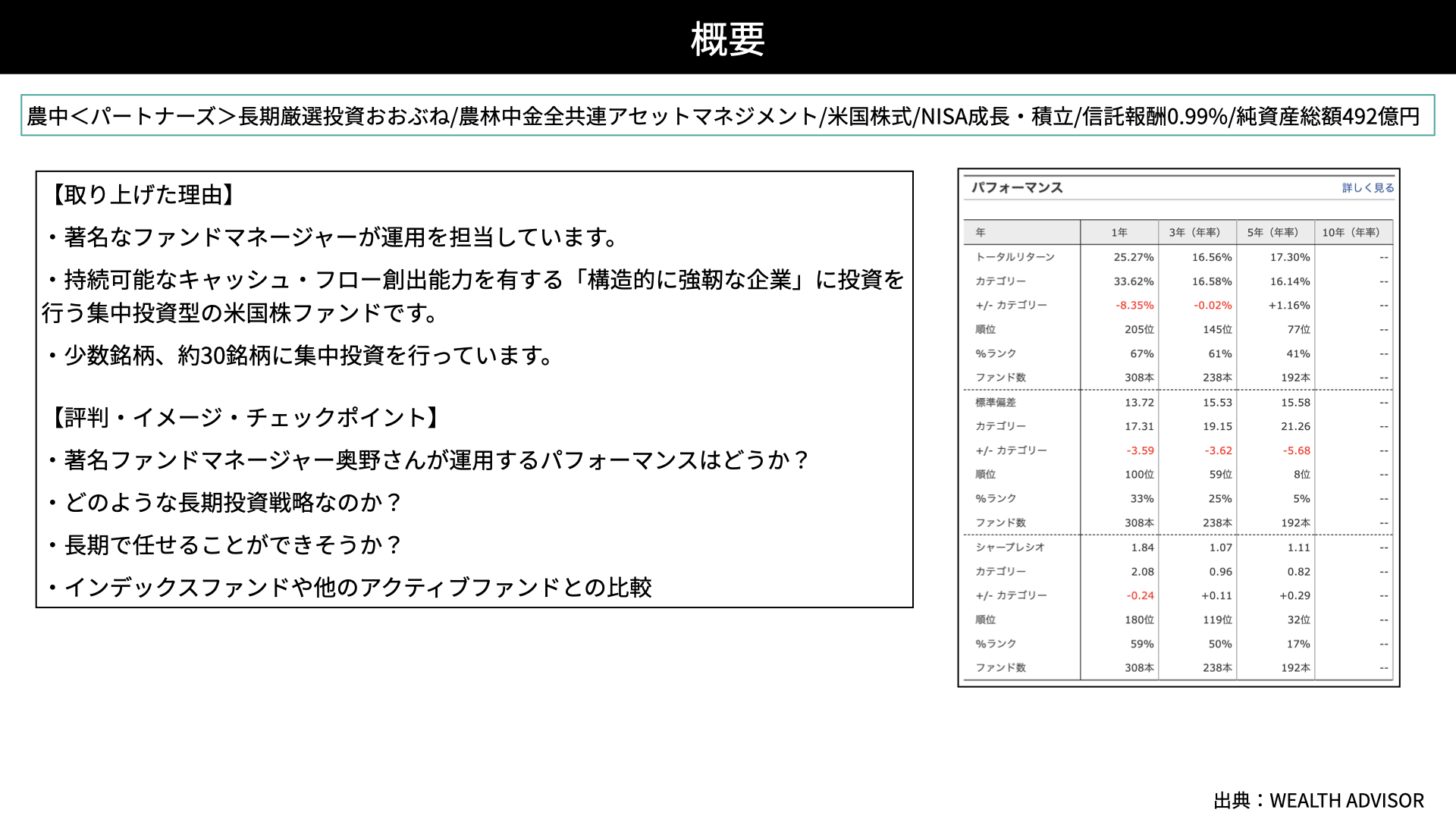The height and width of the screenshot is (819, 1456).
Task: Select the 25.27% total return value
Action: click(1134, 257)
